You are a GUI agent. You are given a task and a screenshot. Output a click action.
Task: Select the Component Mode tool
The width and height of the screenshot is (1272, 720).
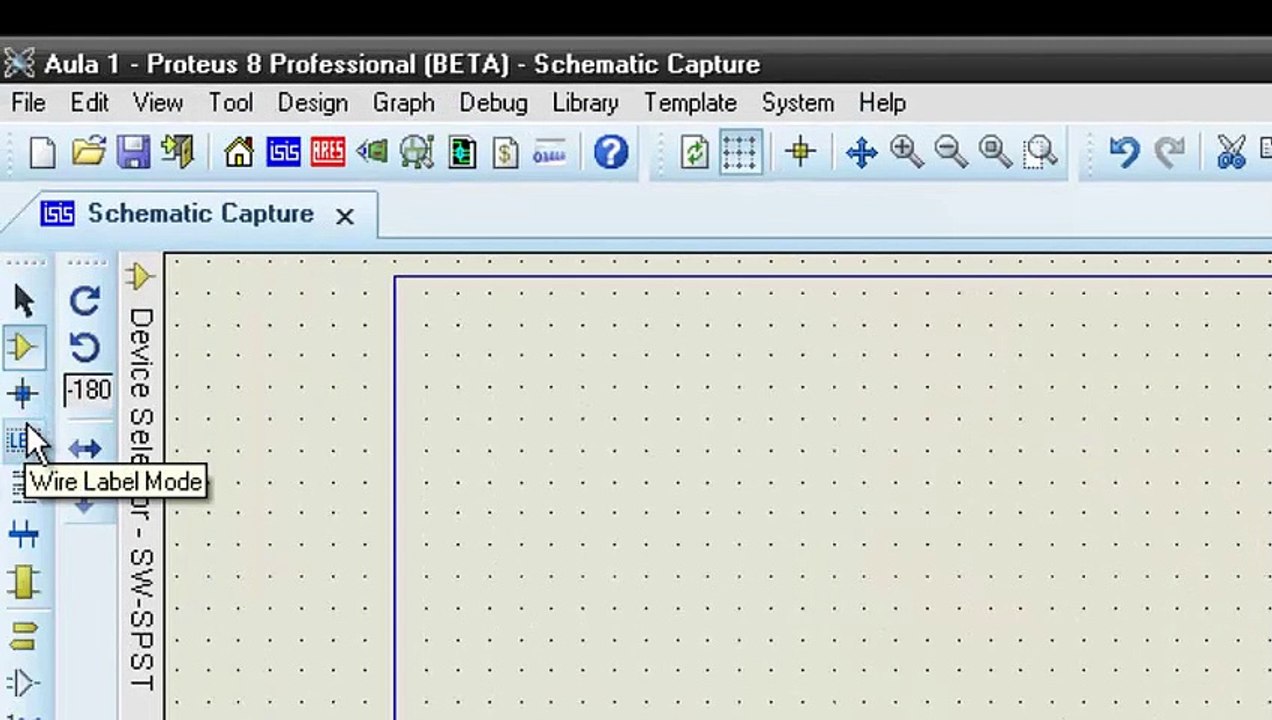(x=24, y=347)
